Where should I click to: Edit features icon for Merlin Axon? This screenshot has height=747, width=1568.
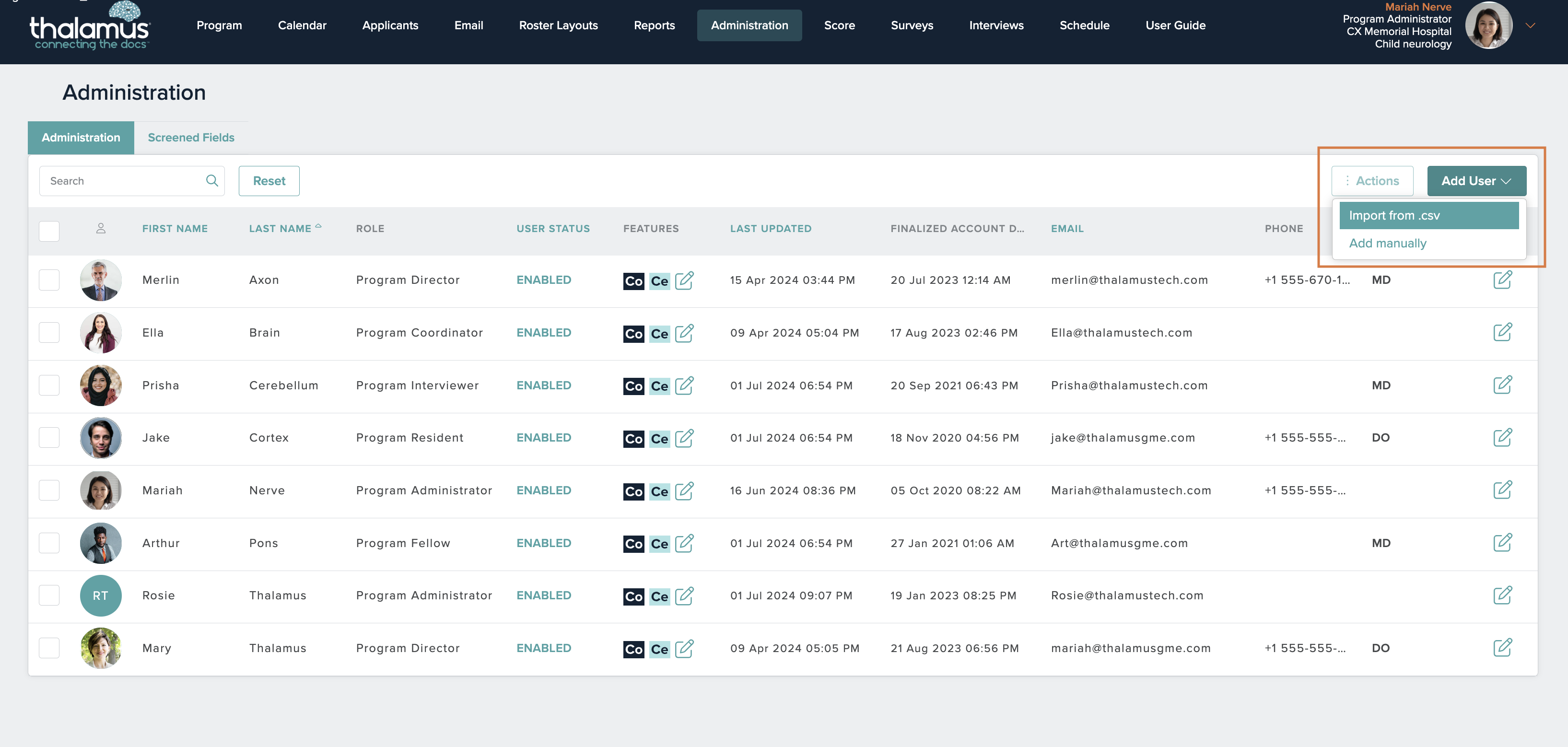click(684, 280)
